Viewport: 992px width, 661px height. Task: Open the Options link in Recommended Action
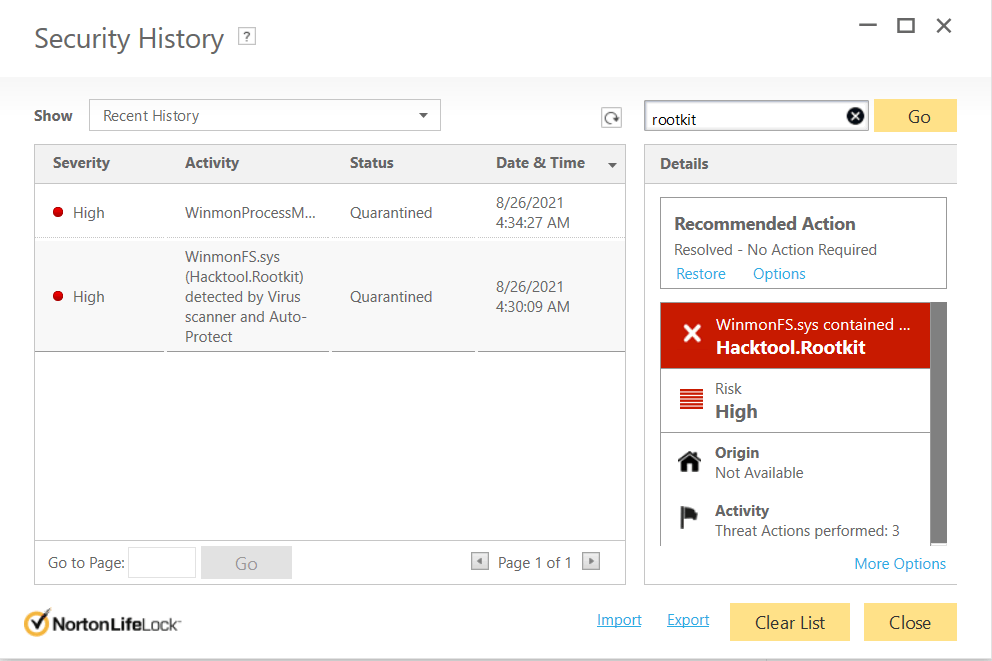[779, 274]
